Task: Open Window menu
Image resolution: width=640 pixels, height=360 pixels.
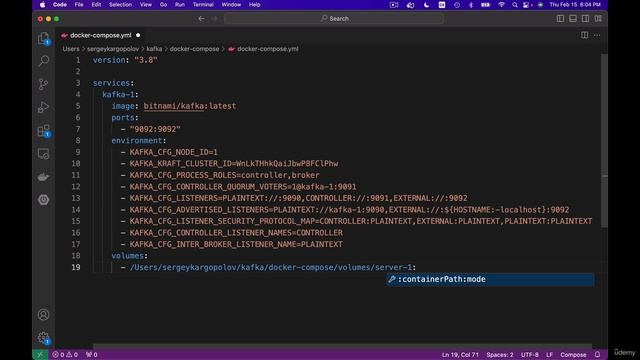Action: (x=231, y=4)
